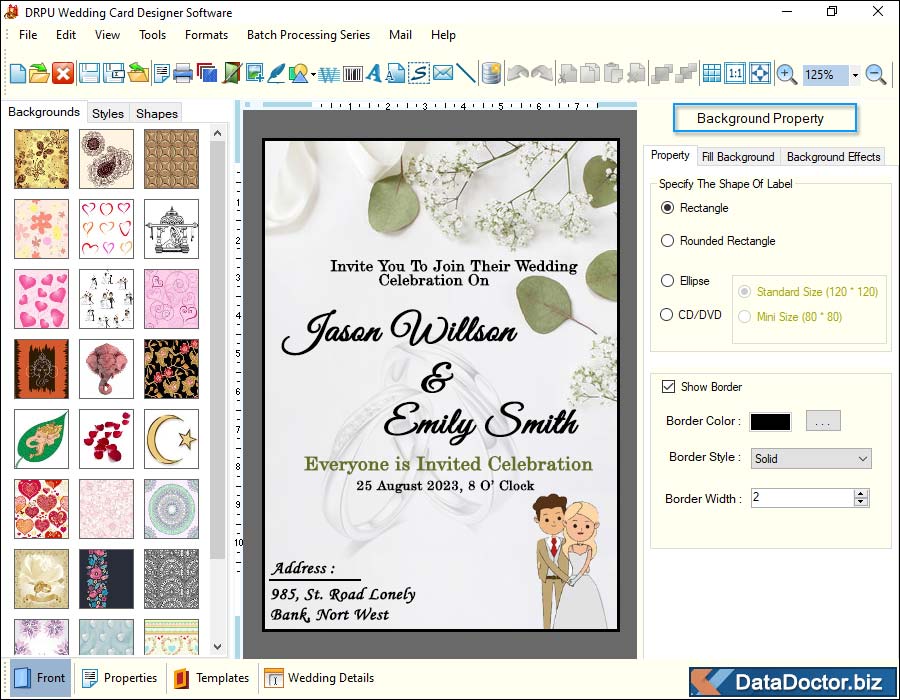Switch to the Styles tab
The width and height of the screenshot is (900, 700).
108,114
